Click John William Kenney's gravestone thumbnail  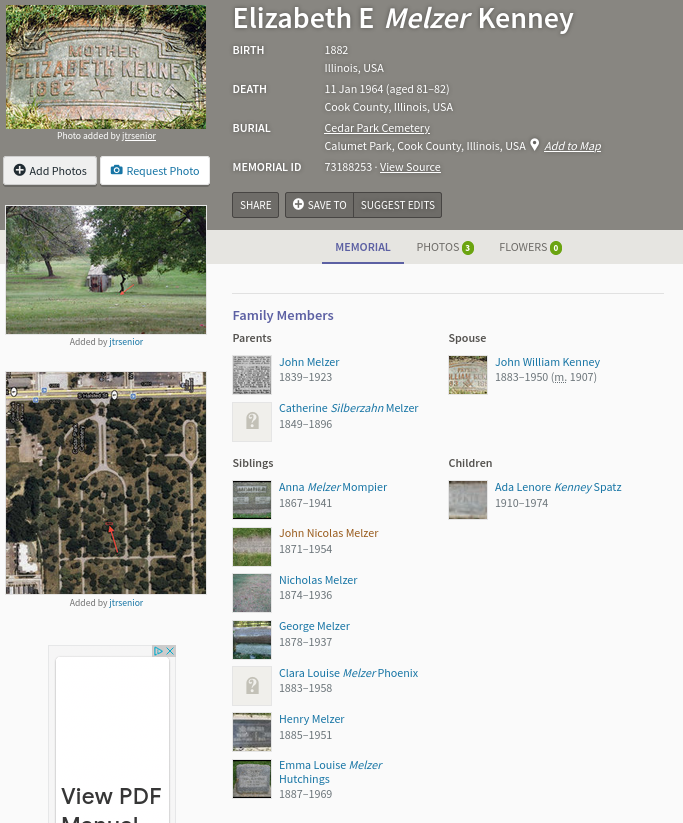point(468,375)
